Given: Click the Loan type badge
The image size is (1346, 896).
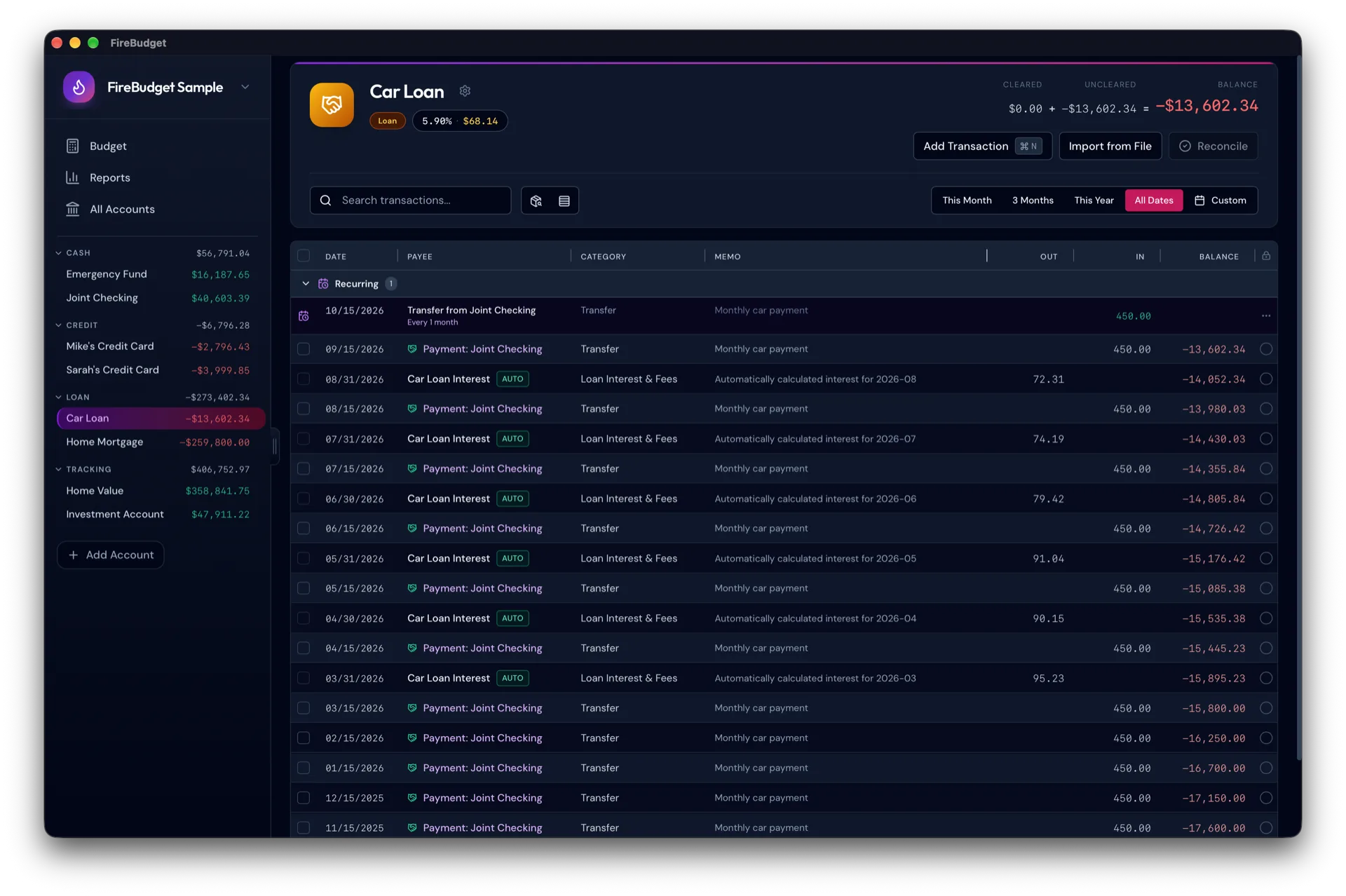Looking at the screenshot, I should 388,121.
